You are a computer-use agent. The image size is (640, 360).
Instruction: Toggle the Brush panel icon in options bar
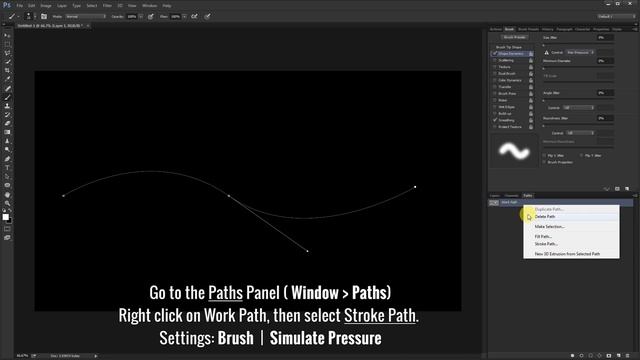tap(44, 16)
